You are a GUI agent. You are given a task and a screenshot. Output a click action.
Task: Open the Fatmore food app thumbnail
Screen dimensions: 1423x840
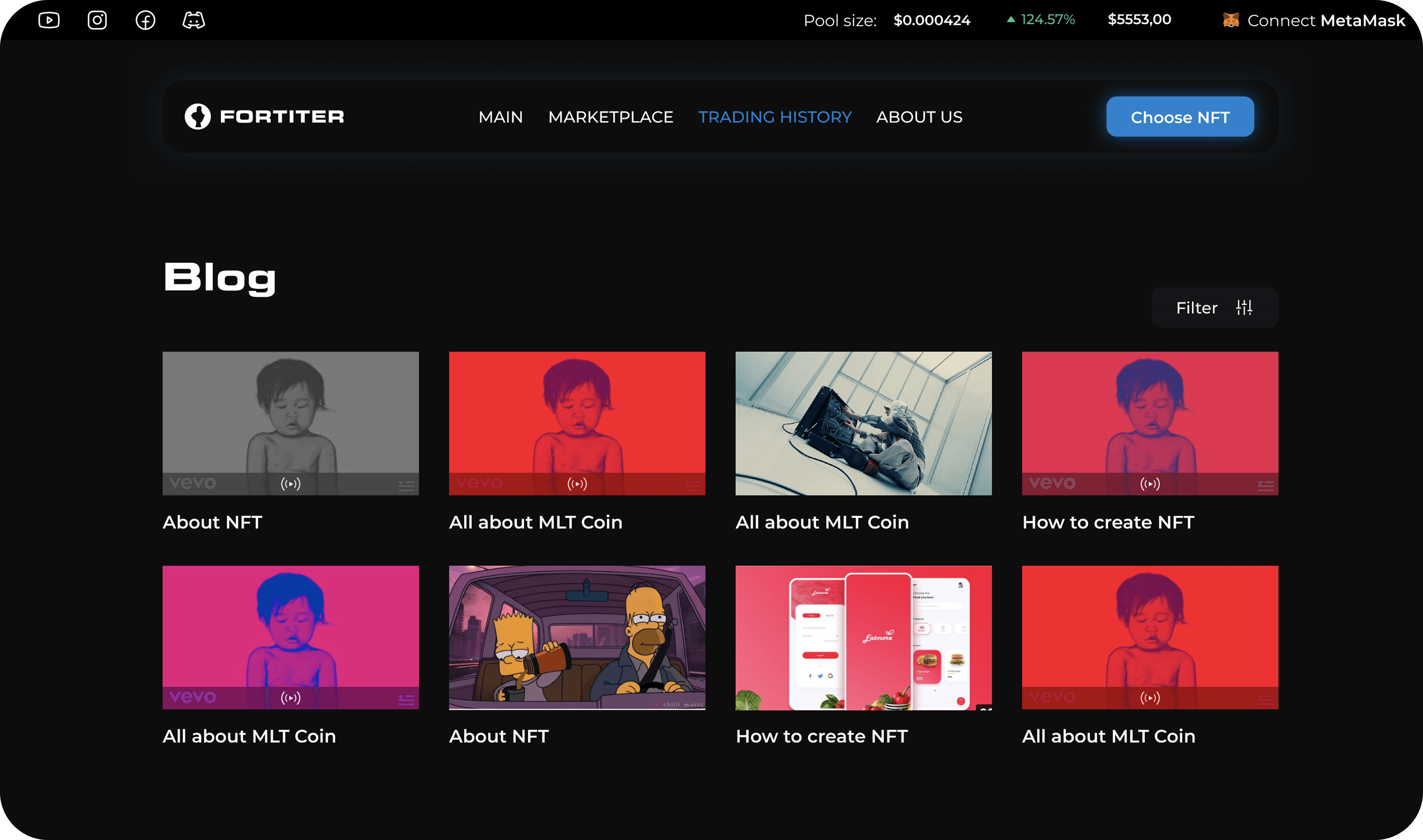tap(864, 637)
